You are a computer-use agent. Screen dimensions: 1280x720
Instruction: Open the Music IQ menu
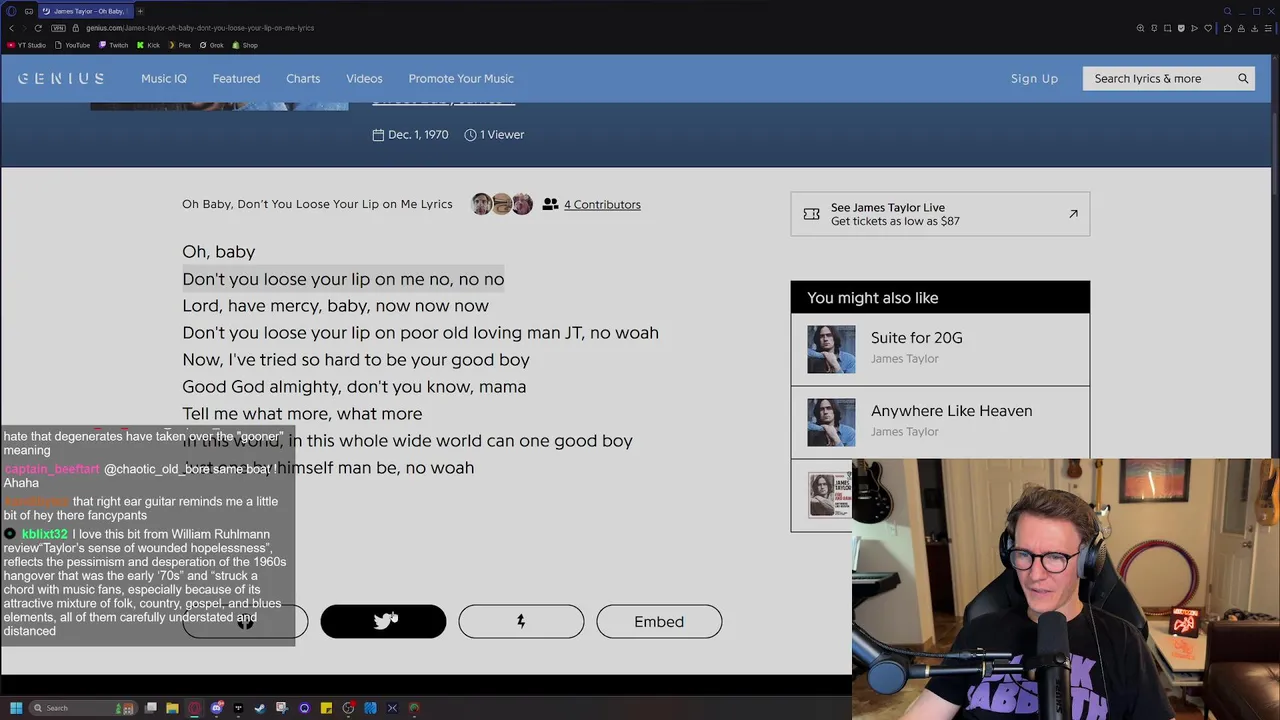point(164,78)
